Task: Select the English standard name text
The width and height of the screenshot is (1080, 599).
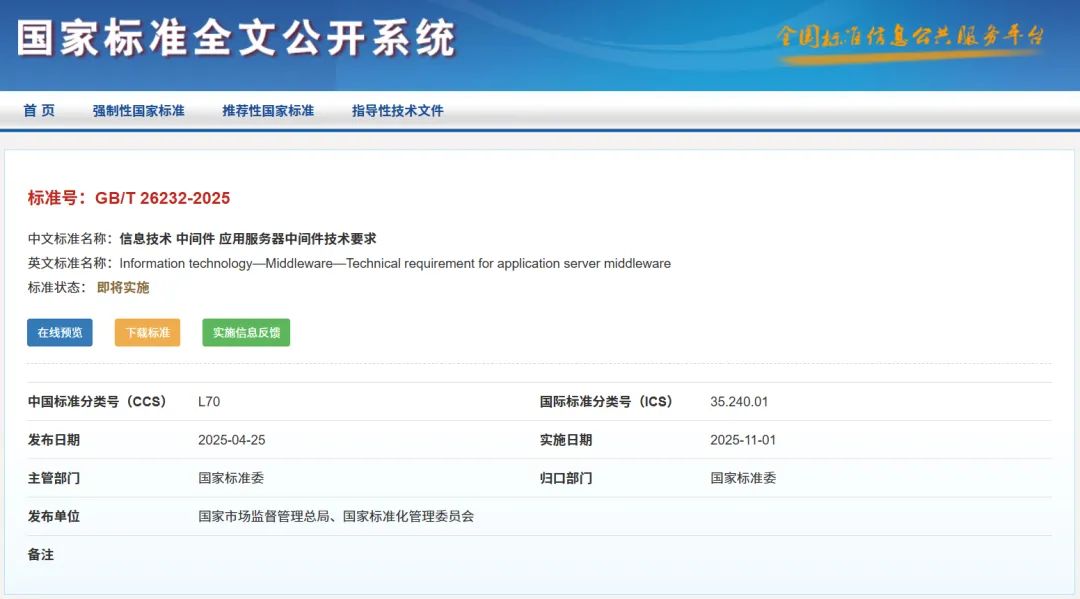Action: coord(394,263)
